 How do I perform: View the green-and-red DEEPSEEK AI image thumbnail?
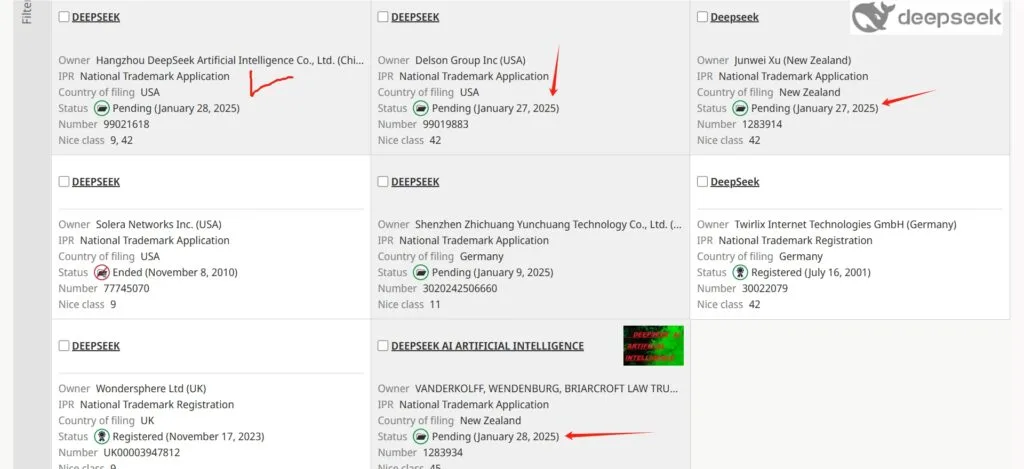[x=653, y=346]
